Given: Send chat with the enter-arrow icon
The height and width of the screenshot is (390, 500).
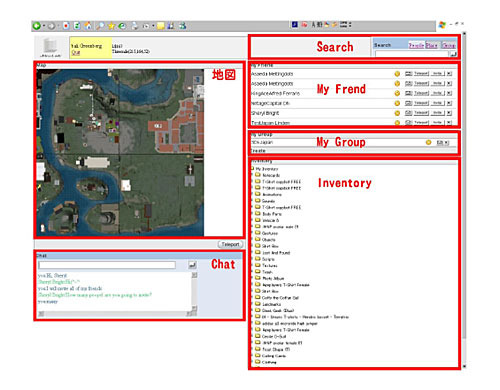Looking at the screenshot, I should [192, 265].
